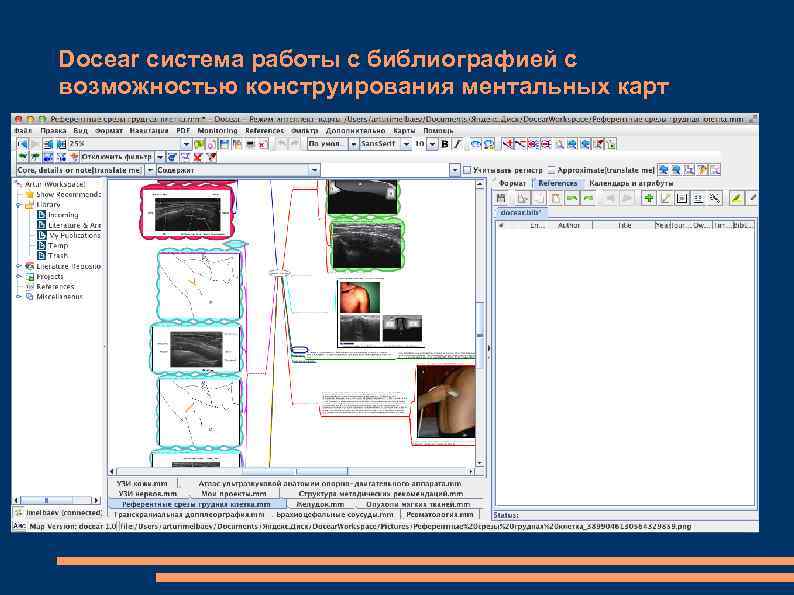The height and width of the screenshot is (595, 794).
Task: Click the green plus new entry icon
Action: (x=648, y=199)
